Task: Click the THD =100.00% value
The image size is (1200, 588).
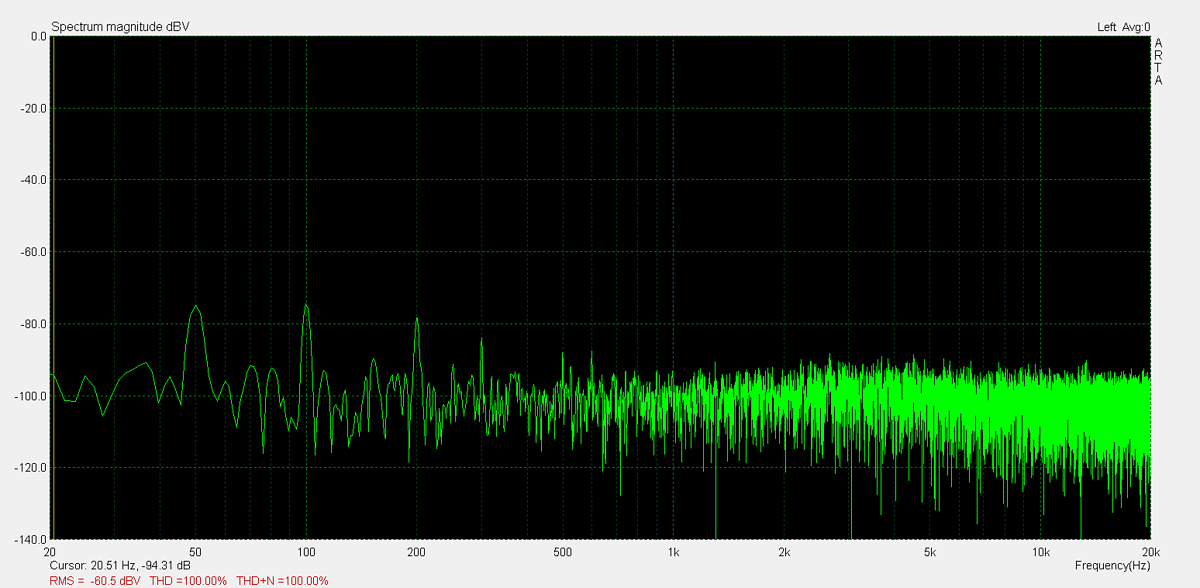Action: pyautogui.click(x=188, y=580)
